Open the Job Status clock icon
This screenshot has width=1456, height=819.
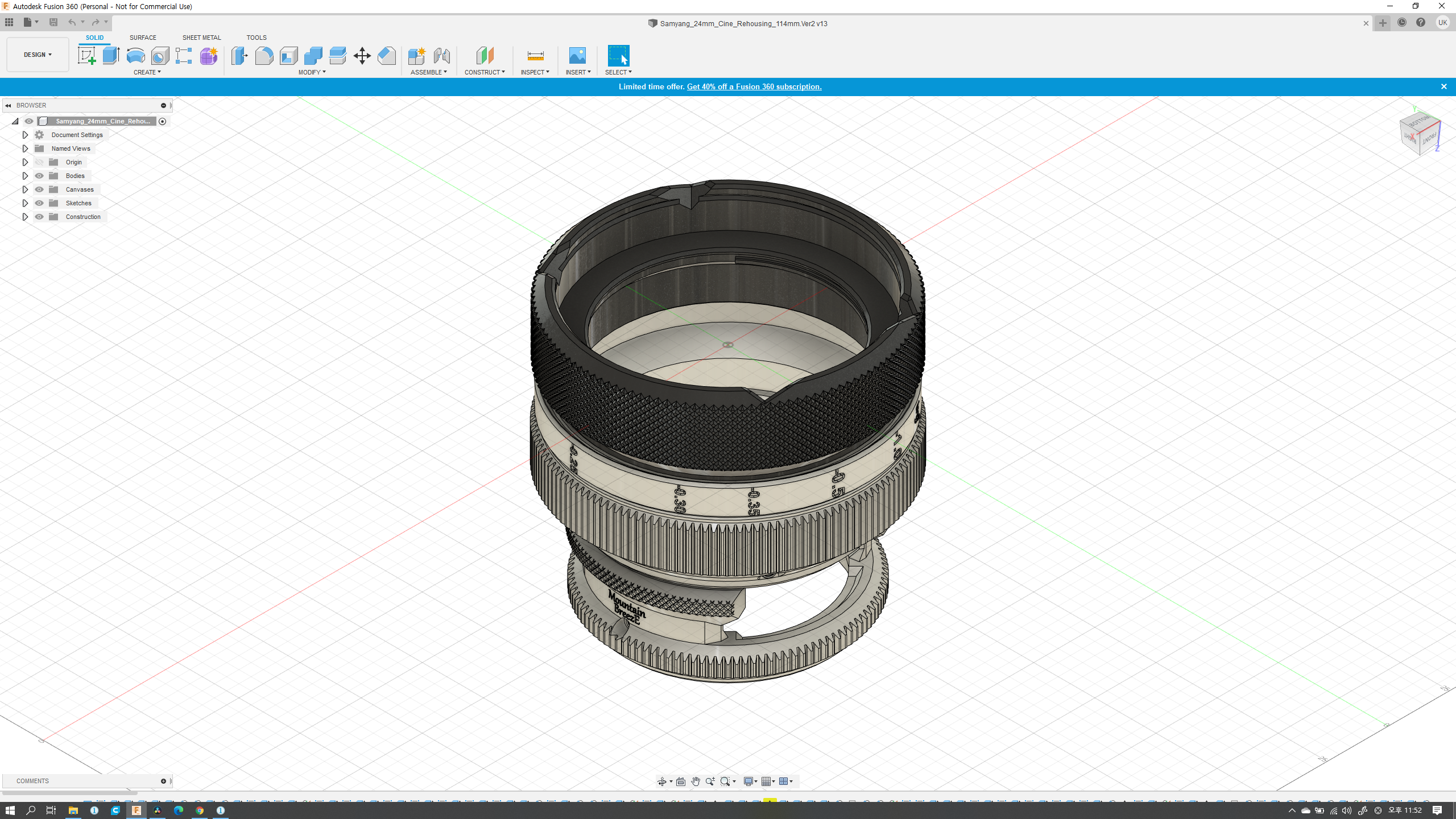click(x=1402, y=23)
